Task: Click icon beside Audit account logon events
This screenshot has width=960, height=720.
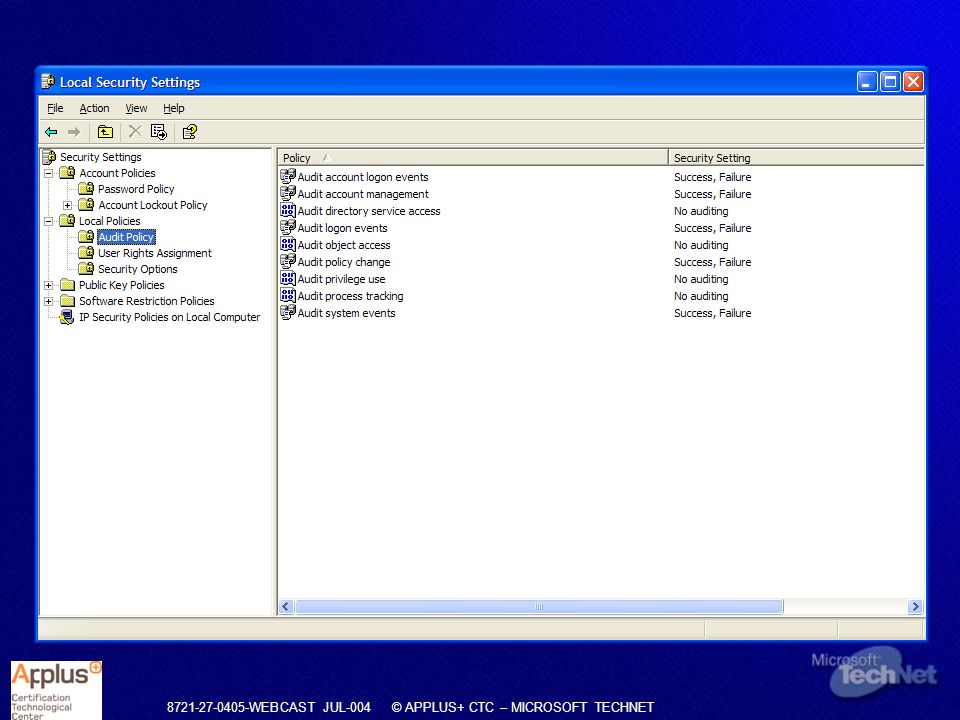Action: (288, 176)
